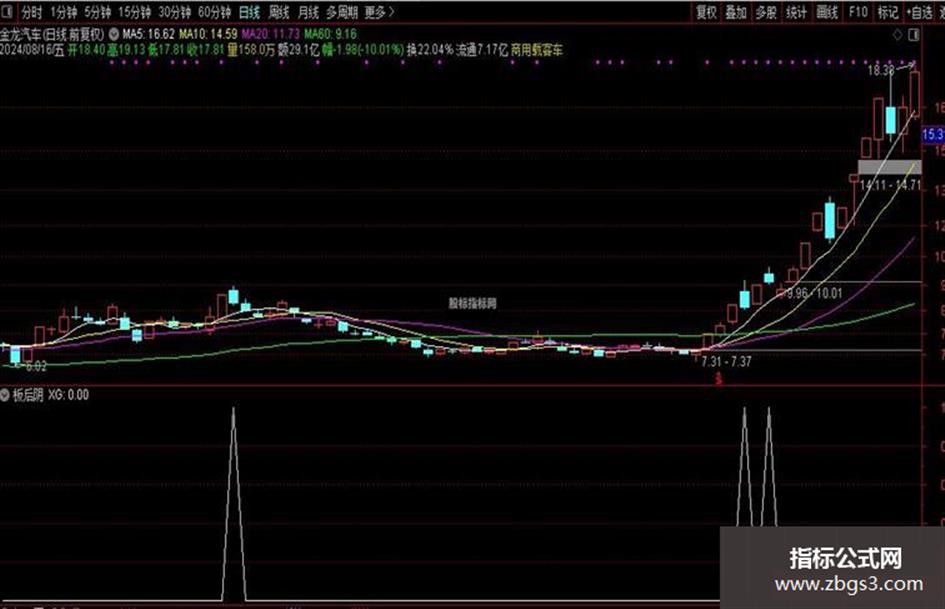Click the 18.38 high price annotation
The width and height of the screenshot is (945, 609).
coord(881,70)
